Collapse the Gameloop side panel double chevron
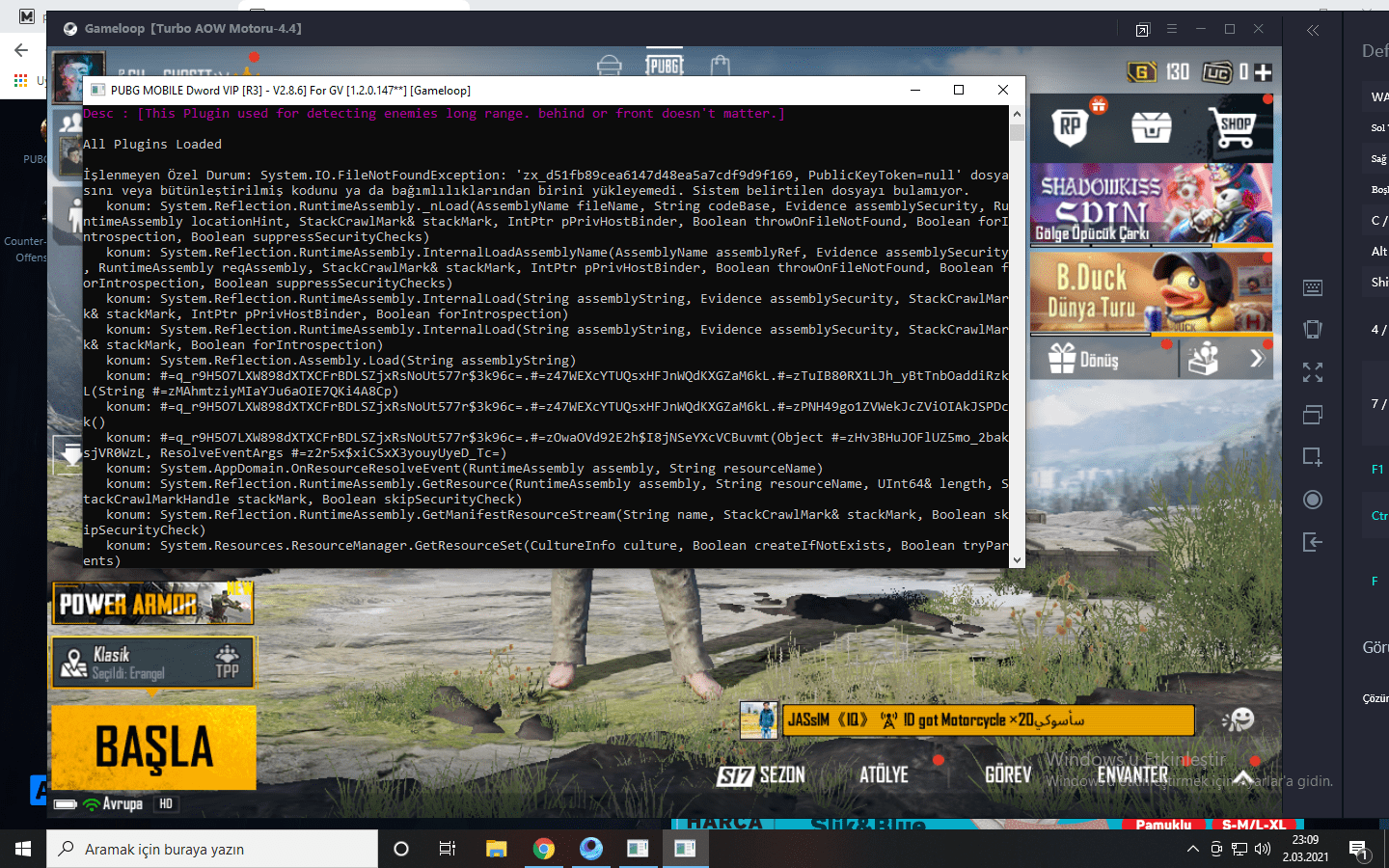Image resolution: width=1389 pixels, height=868 pixels. pos(1313,30)
